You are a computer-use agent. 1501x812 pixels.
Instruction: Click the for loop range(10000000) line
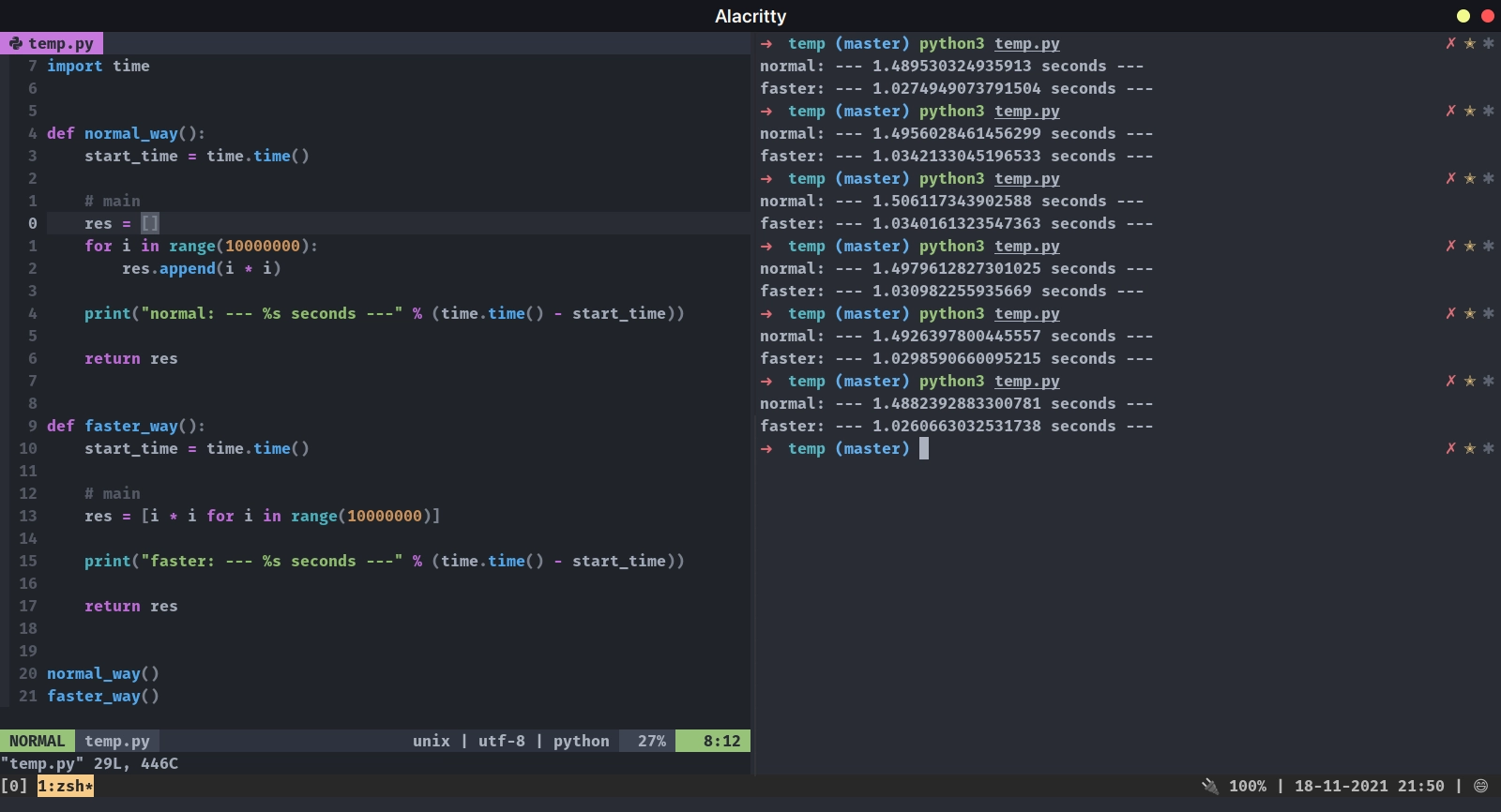click(x=202, y=246)
